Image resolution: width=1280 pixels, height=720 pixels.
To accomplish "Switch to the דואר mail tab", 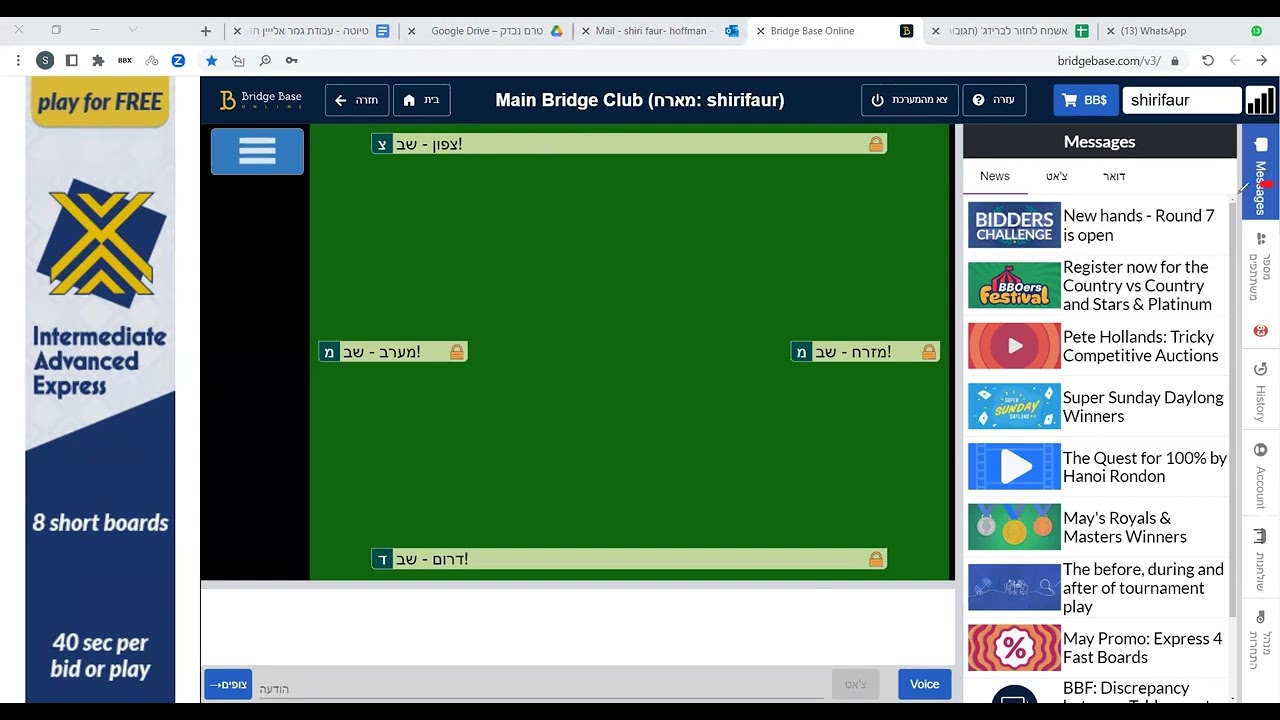I will [1114, 176].
